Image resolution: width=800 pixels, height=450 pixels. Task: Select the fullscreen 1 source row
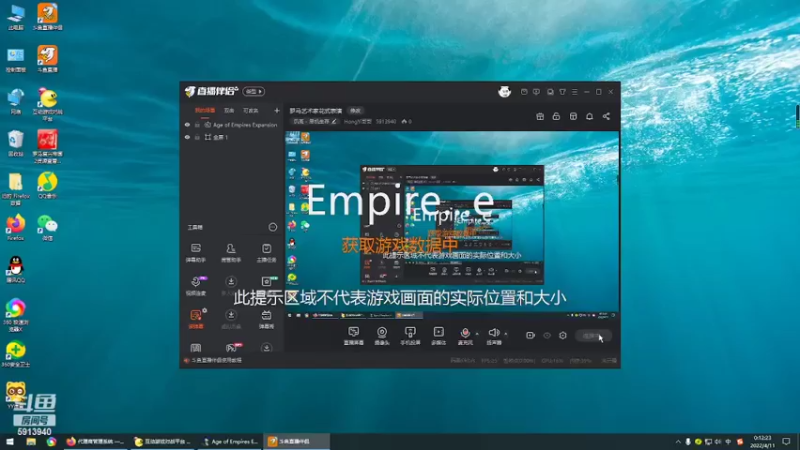coord(232,137)
